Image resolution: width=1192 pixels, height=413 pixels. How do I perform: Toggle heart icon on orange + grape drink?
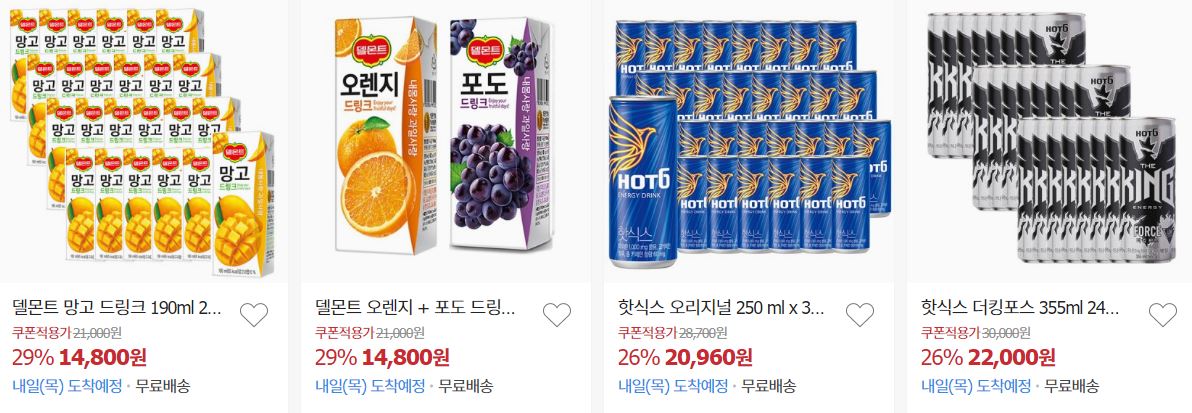point(556,314)
